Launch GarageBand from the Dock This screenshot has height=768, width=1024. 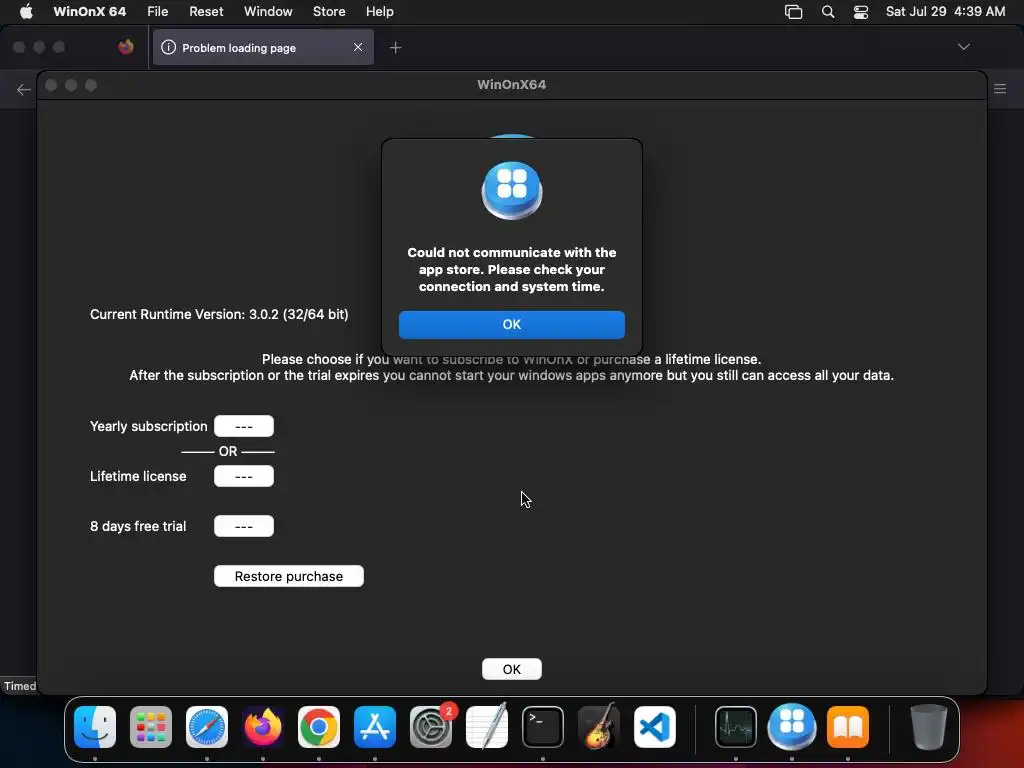599,726
